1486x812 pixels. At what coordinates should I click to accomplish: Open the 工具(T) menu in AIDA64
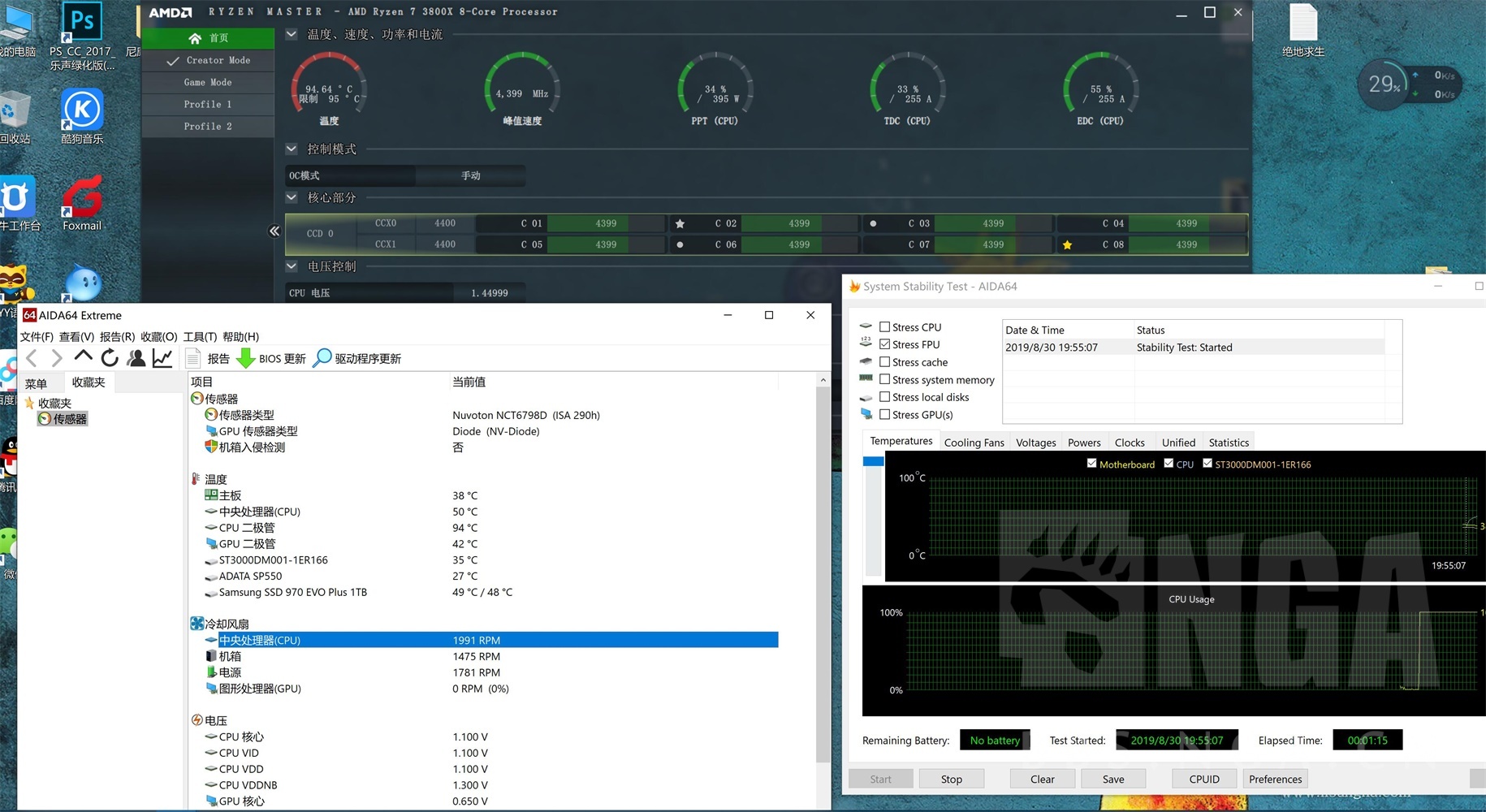pos(199,336)
